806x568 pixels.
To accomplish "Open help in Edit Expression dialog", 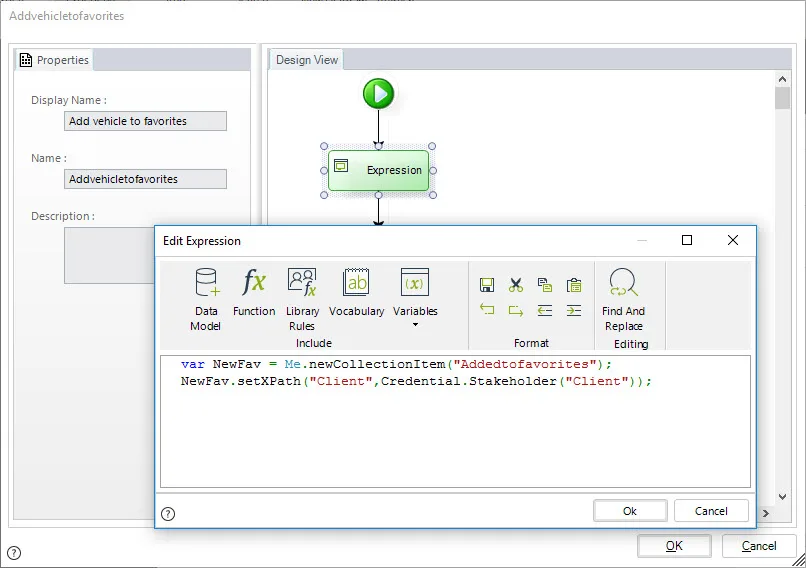I will tap(168, 514).
